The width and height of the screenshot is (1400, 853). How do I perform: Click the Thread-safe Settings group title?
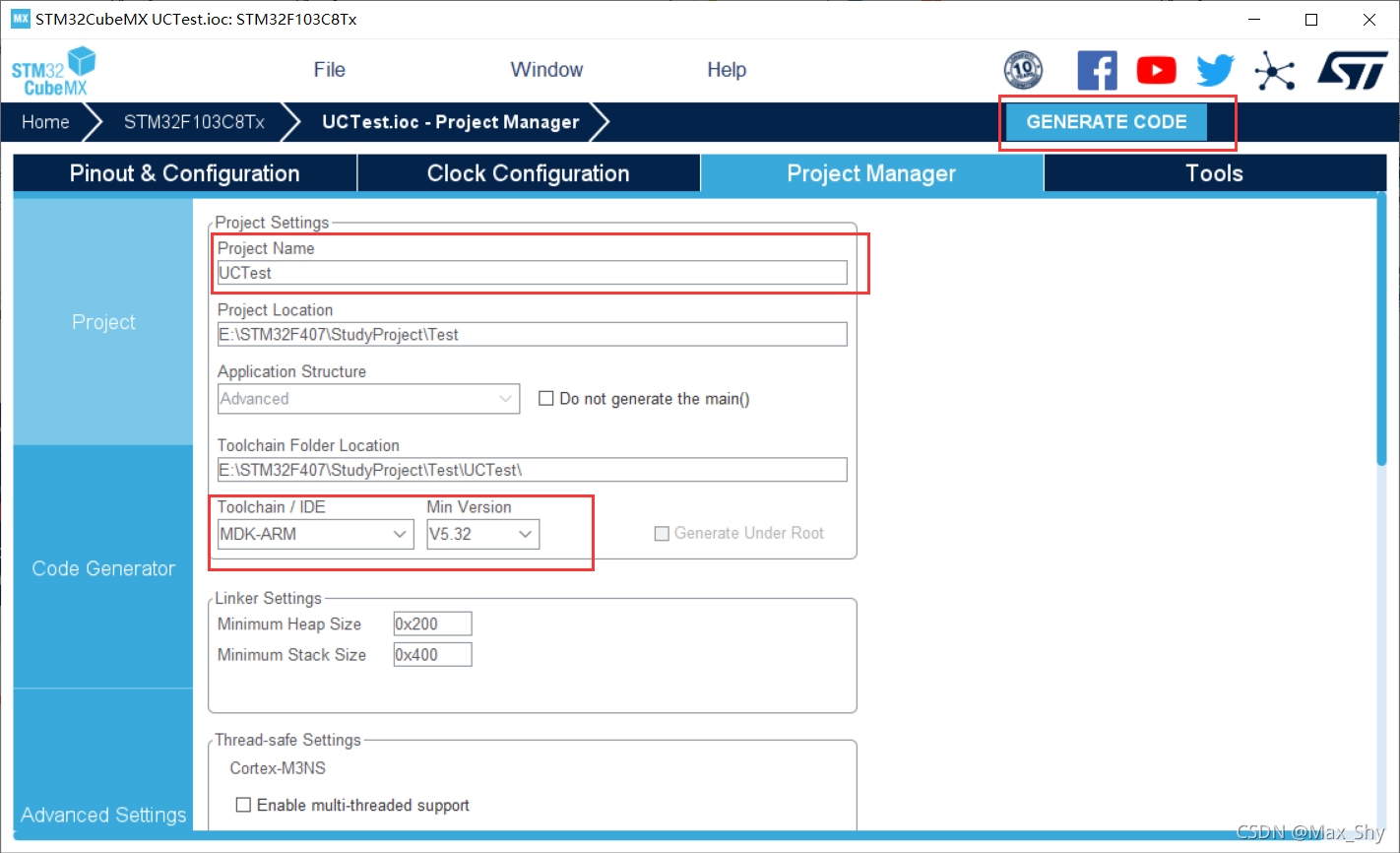287,740
